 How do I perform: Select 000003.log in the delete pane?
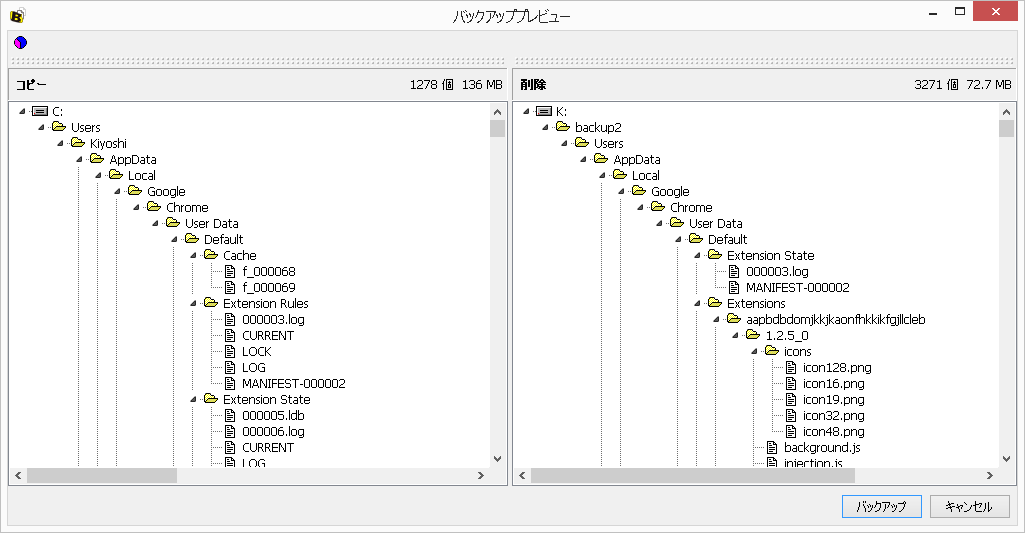point(777,271)
